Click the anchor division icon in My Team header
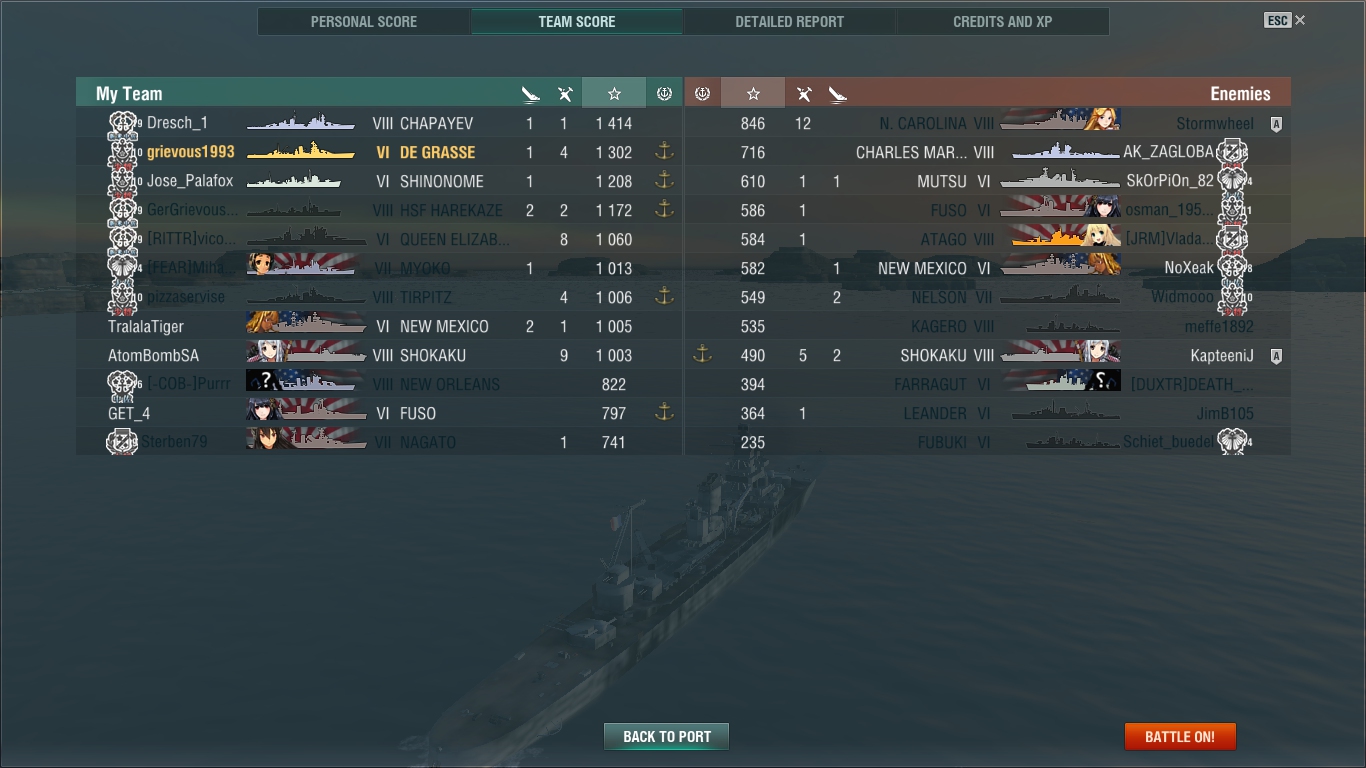Image resolution: width=1366 pixels, height=768 pixels. click(664, 93)
